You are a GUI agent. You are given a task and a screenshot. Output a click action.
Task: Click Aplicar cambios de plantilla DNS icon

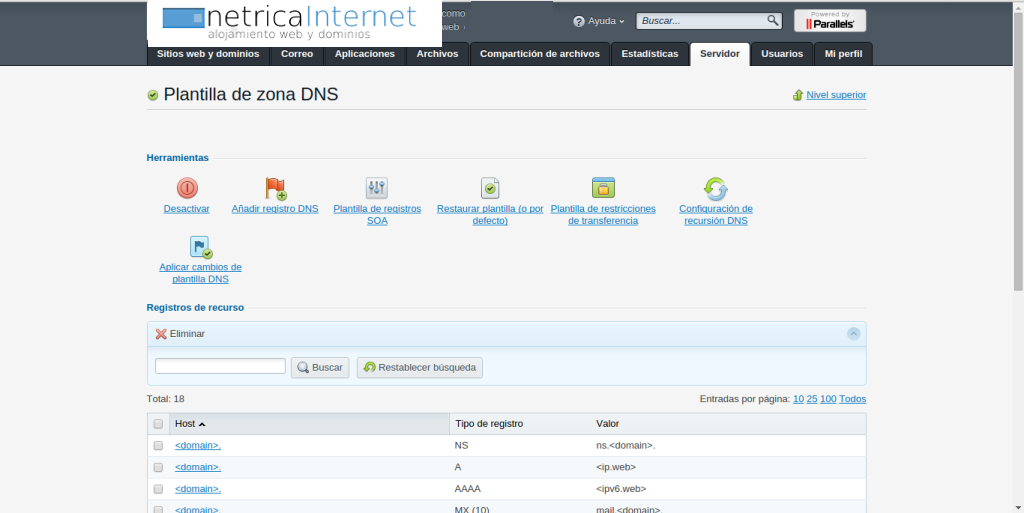click(x=201, y=247)
